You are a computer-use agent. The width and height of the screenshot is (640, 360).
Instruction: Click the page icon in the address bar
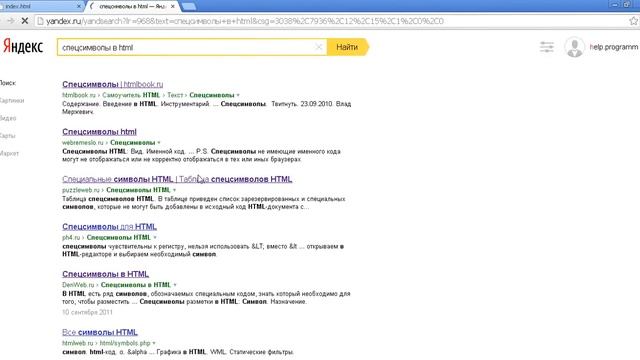tap(40, 21)
